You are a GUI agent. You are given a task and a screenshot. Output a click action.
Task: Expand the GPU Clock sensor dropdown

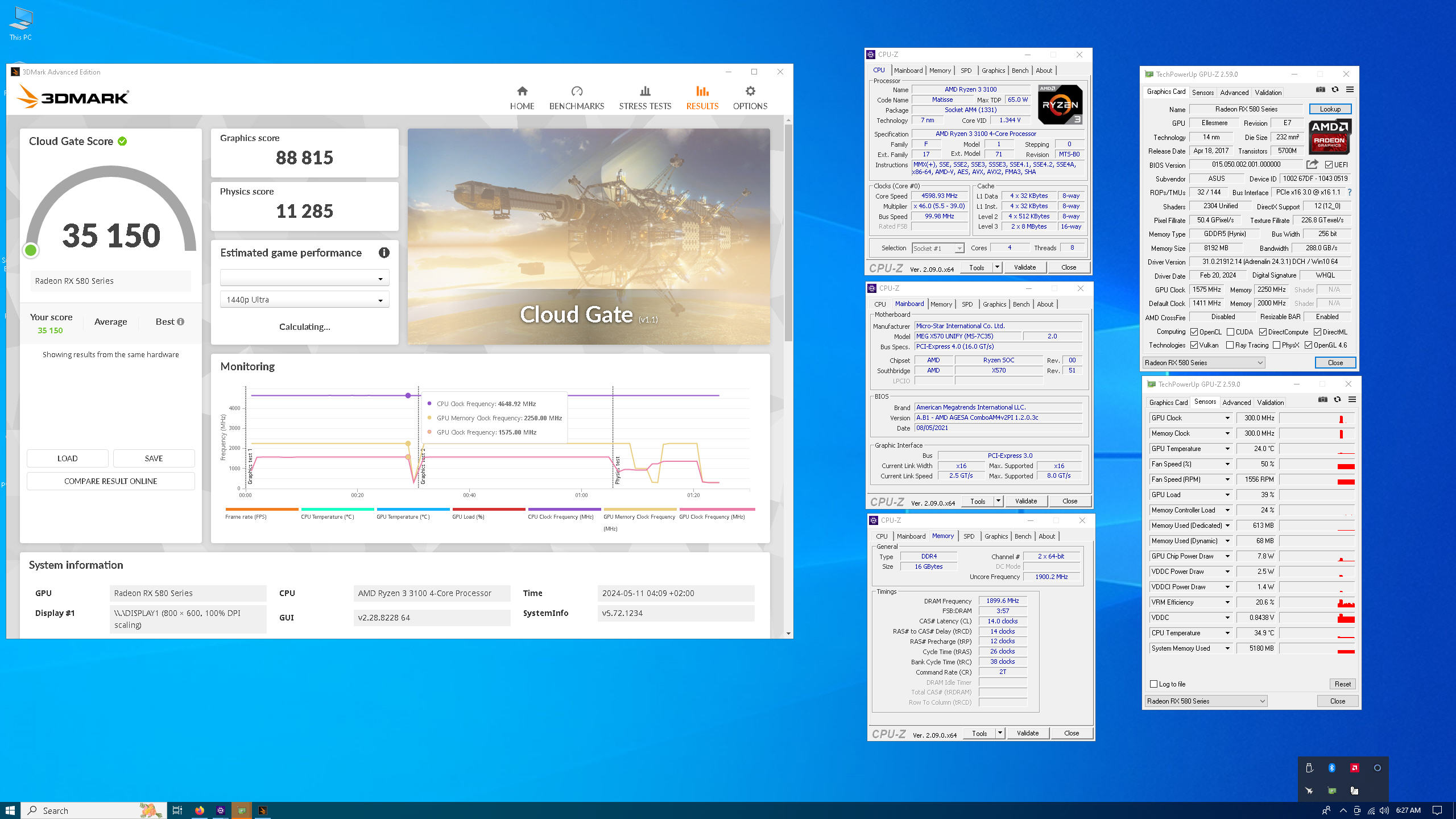pos(1227,418)
